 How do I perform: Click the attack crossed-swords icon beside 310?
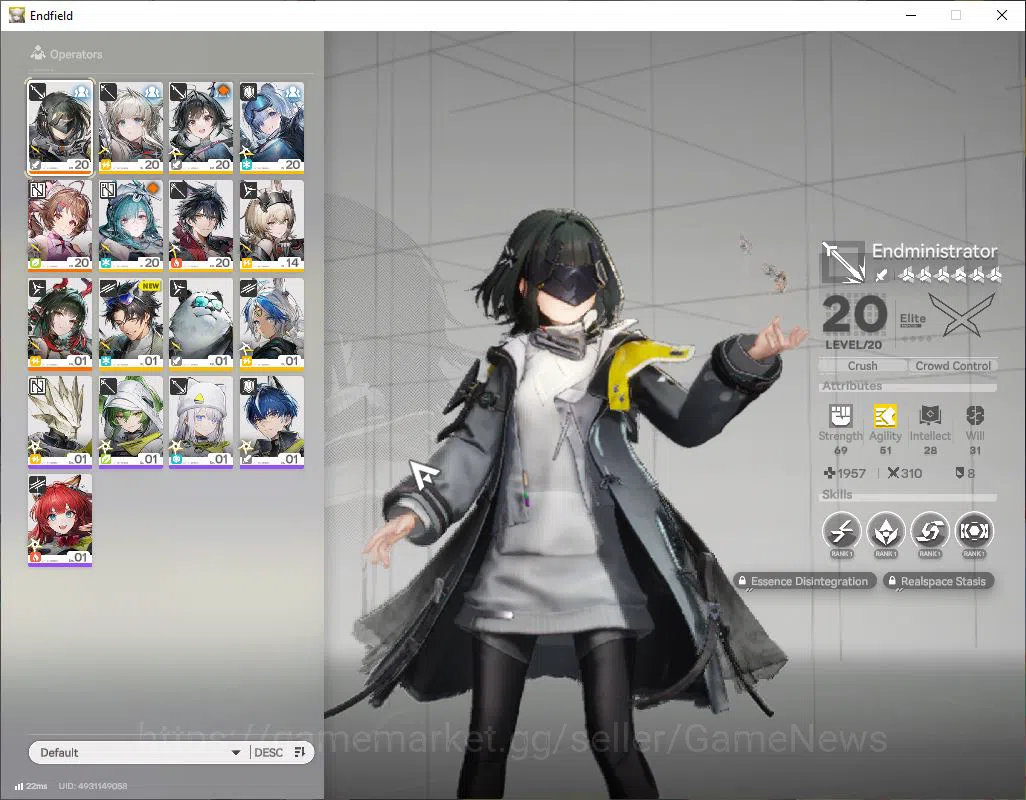[893, 473]
